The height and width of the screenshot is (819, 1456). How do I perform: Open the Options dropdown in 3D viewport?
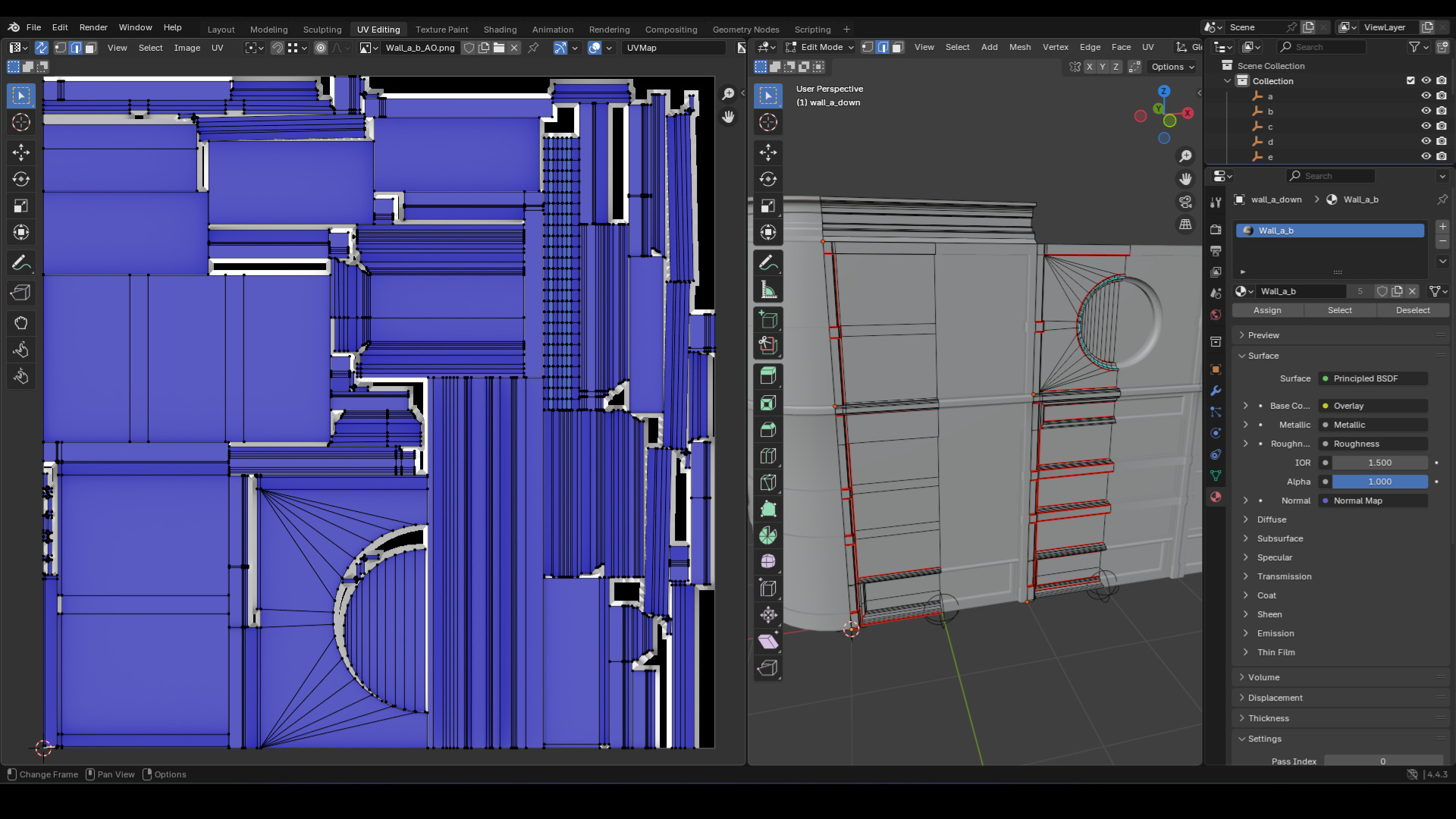point(1173,67)
